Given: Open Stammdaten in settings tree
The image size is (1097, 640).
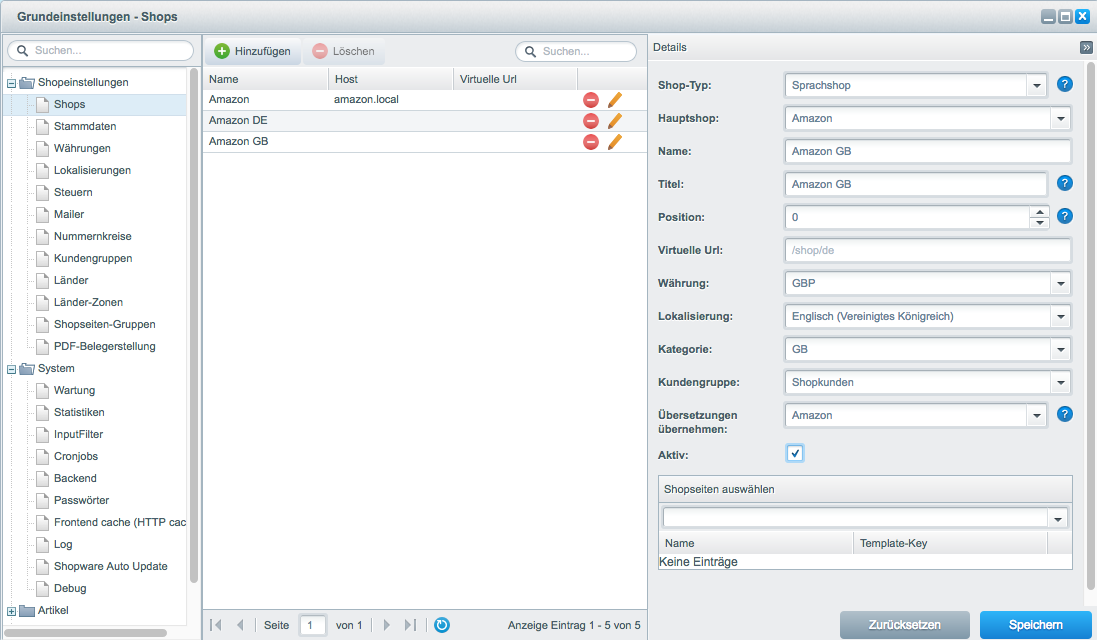Looking at the screenshot, I should 84,127.
